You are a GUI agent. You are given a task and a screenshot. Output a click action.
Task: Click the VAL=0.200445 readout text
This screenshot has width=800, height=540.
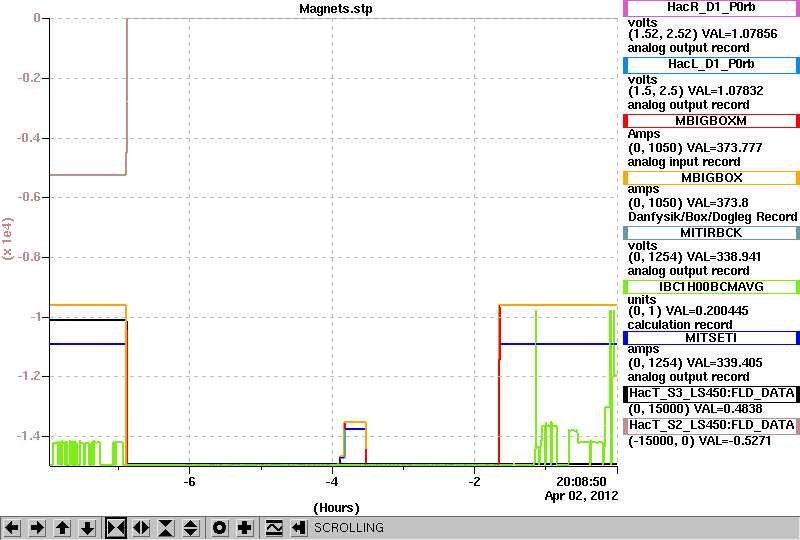[x=707, y=311]
